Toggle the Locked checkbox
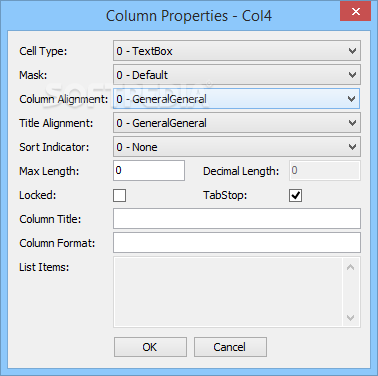The height and width of the screenshot is (376, 378). pyautogui.click(x=119, y=195)
